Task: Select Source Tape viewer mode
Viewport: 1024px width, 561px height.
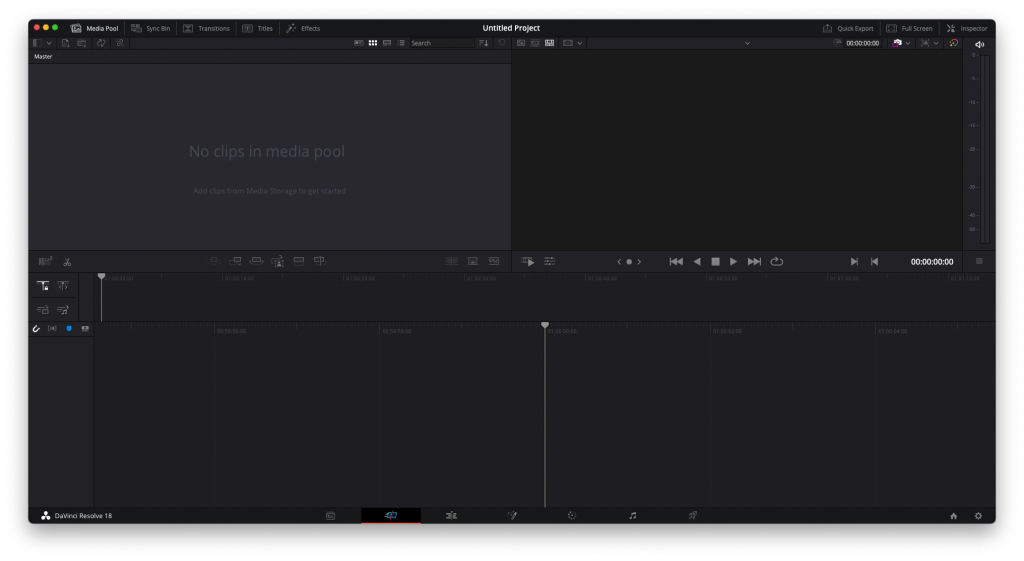Action: point(535,43)
